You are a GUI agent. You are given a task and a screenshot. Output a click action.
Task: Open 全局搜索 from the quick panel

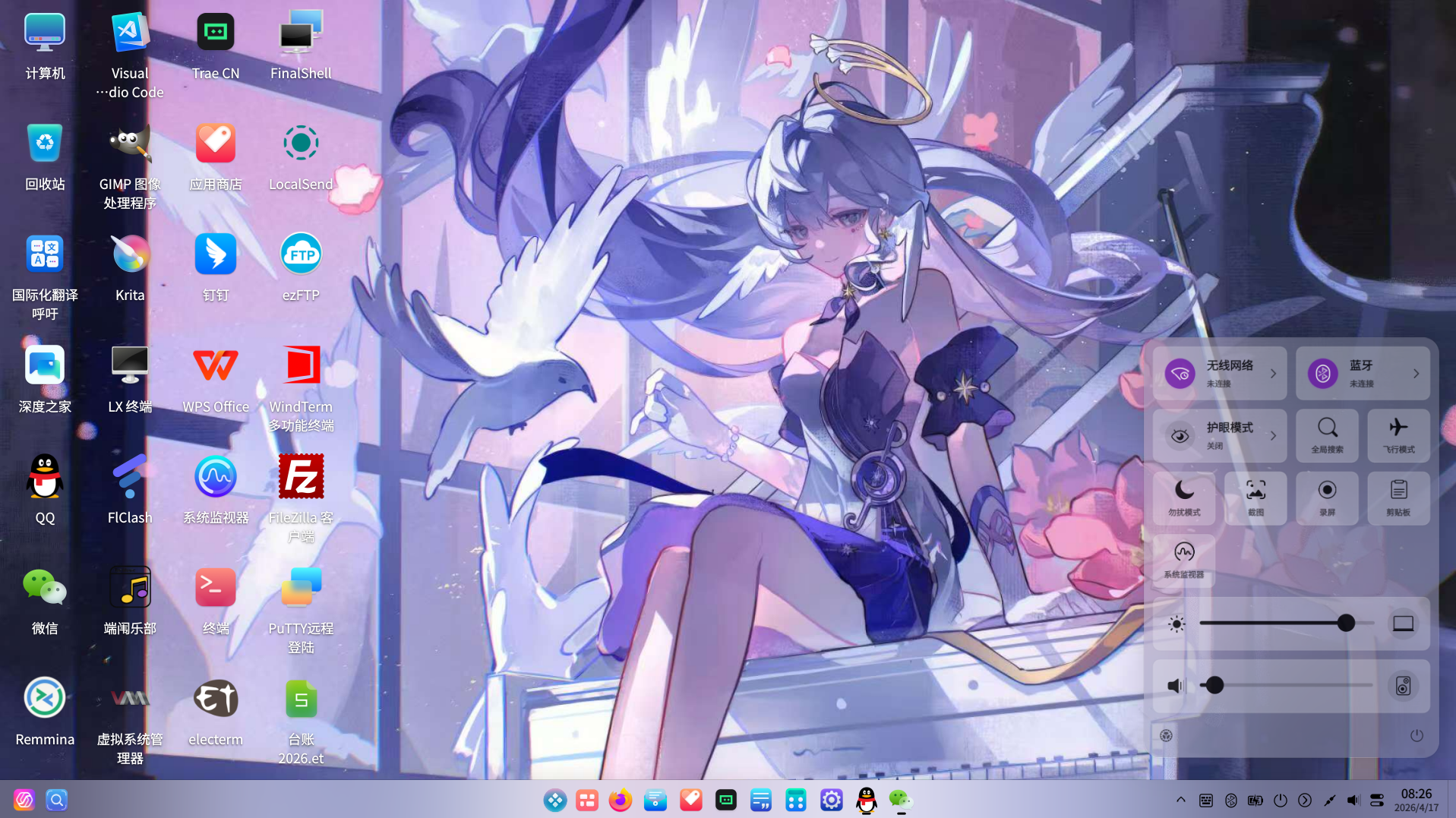tap(1327, 436)
